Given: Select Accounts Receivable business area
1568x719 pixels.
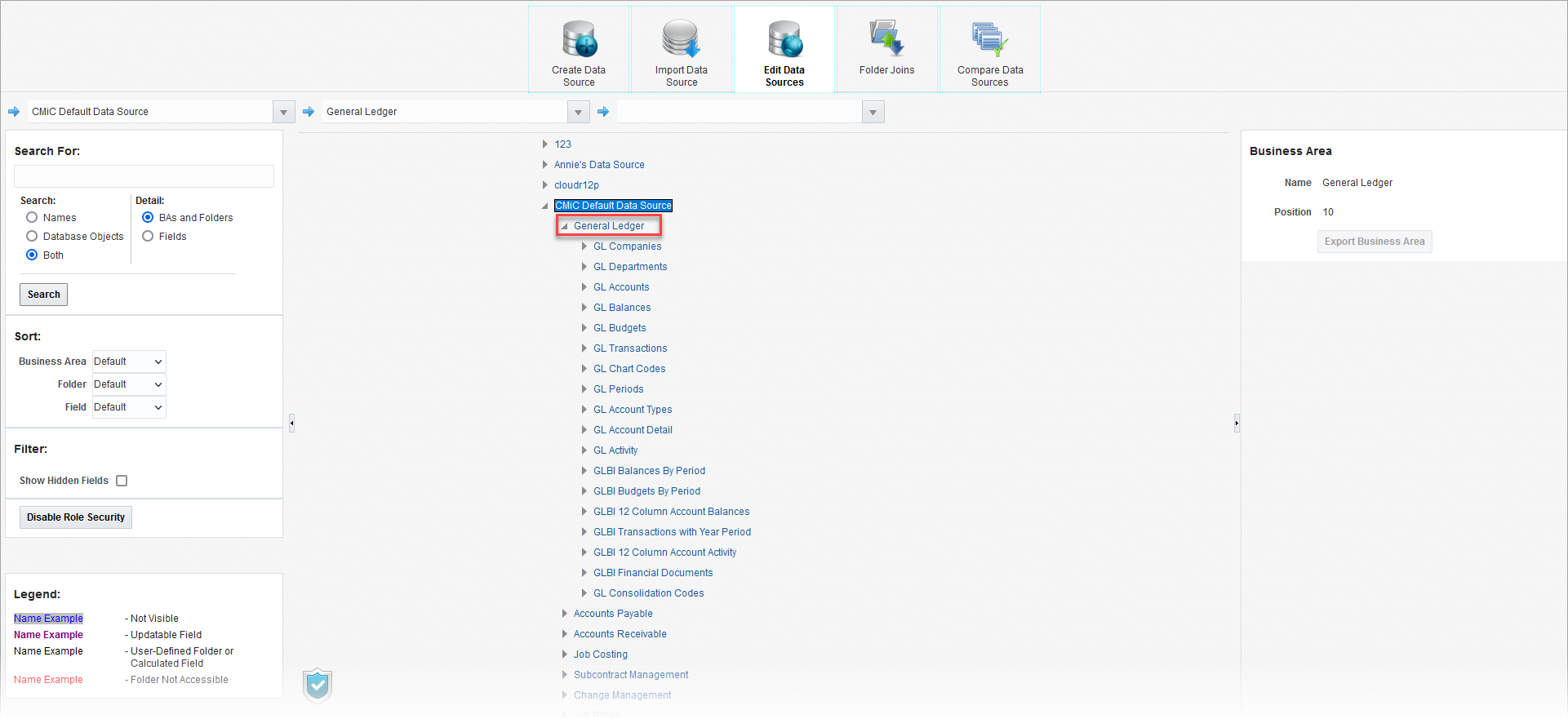Looking at the screenshot, I should (620, 634).
